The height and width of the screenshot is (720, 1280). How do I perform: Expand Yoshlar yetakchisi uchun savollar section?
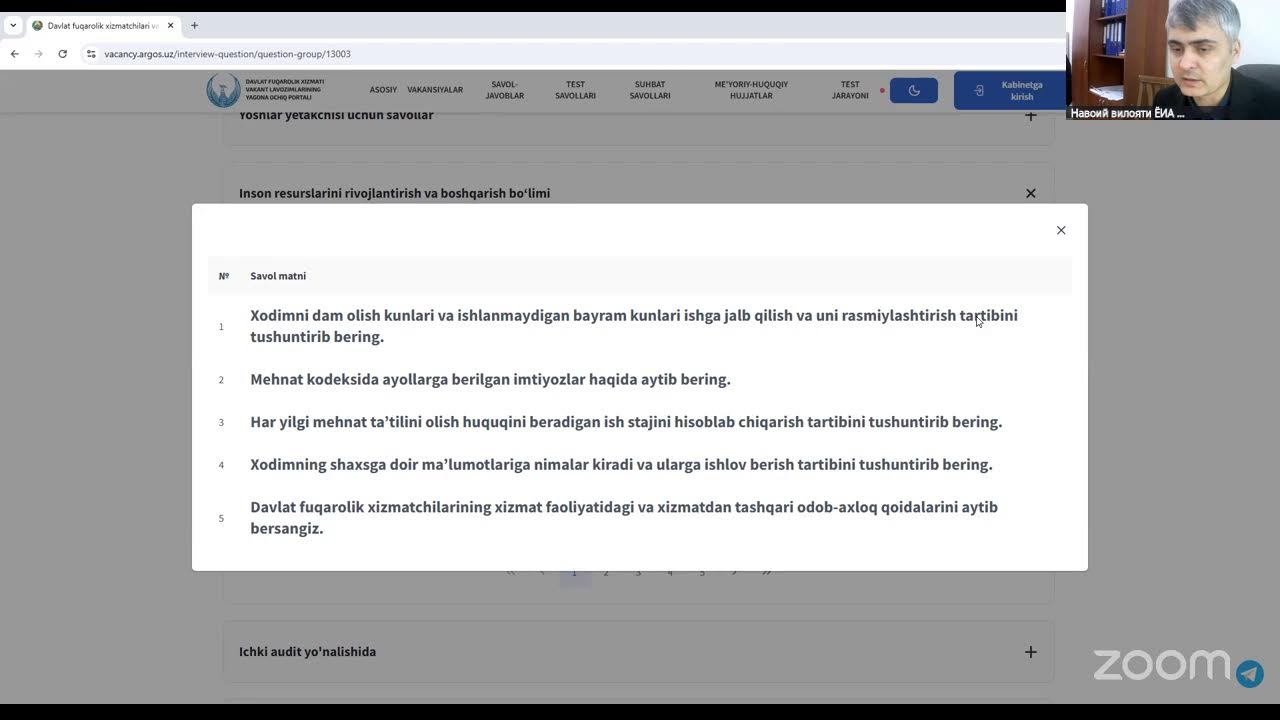point(1031,115)
